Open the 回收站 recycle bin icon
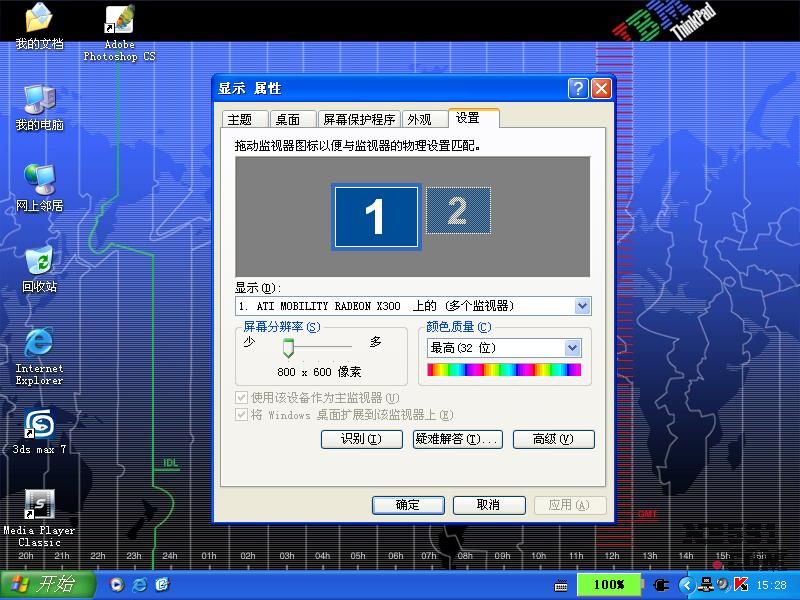 tap(39, 263)
